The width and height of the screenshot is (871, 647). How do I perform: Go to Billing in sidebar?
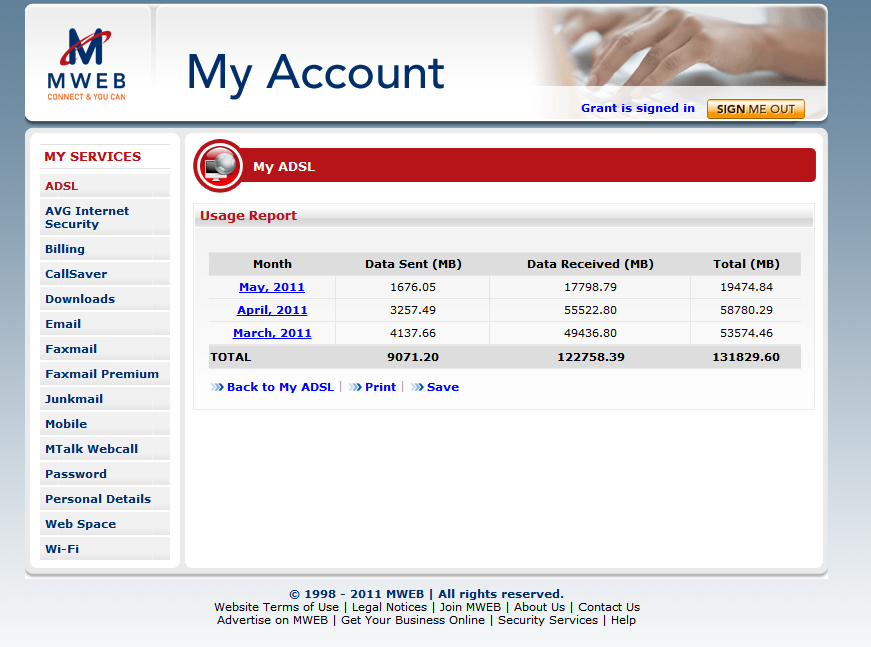[x=65, y=249]
